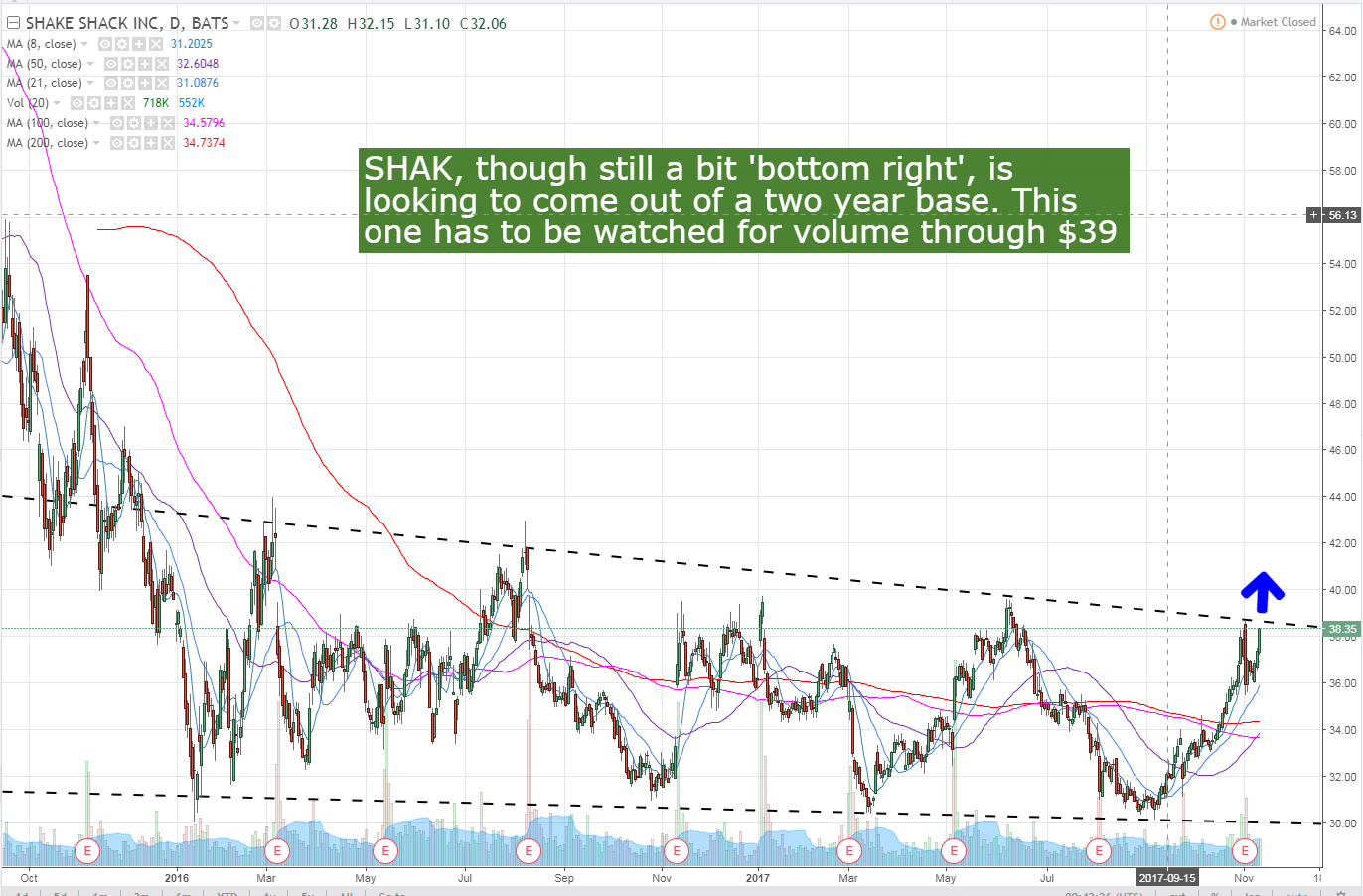
Task: Toggle visibility of MA (8, close)
Action: 104,44
